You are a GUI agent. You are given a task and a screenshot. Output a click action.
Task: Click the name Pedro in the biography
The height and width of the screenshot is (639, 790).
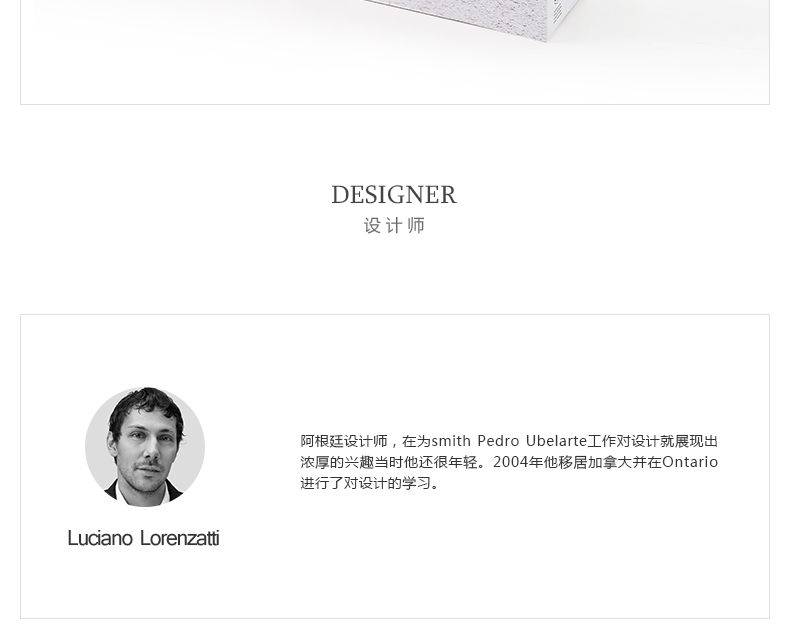[498, 441]
